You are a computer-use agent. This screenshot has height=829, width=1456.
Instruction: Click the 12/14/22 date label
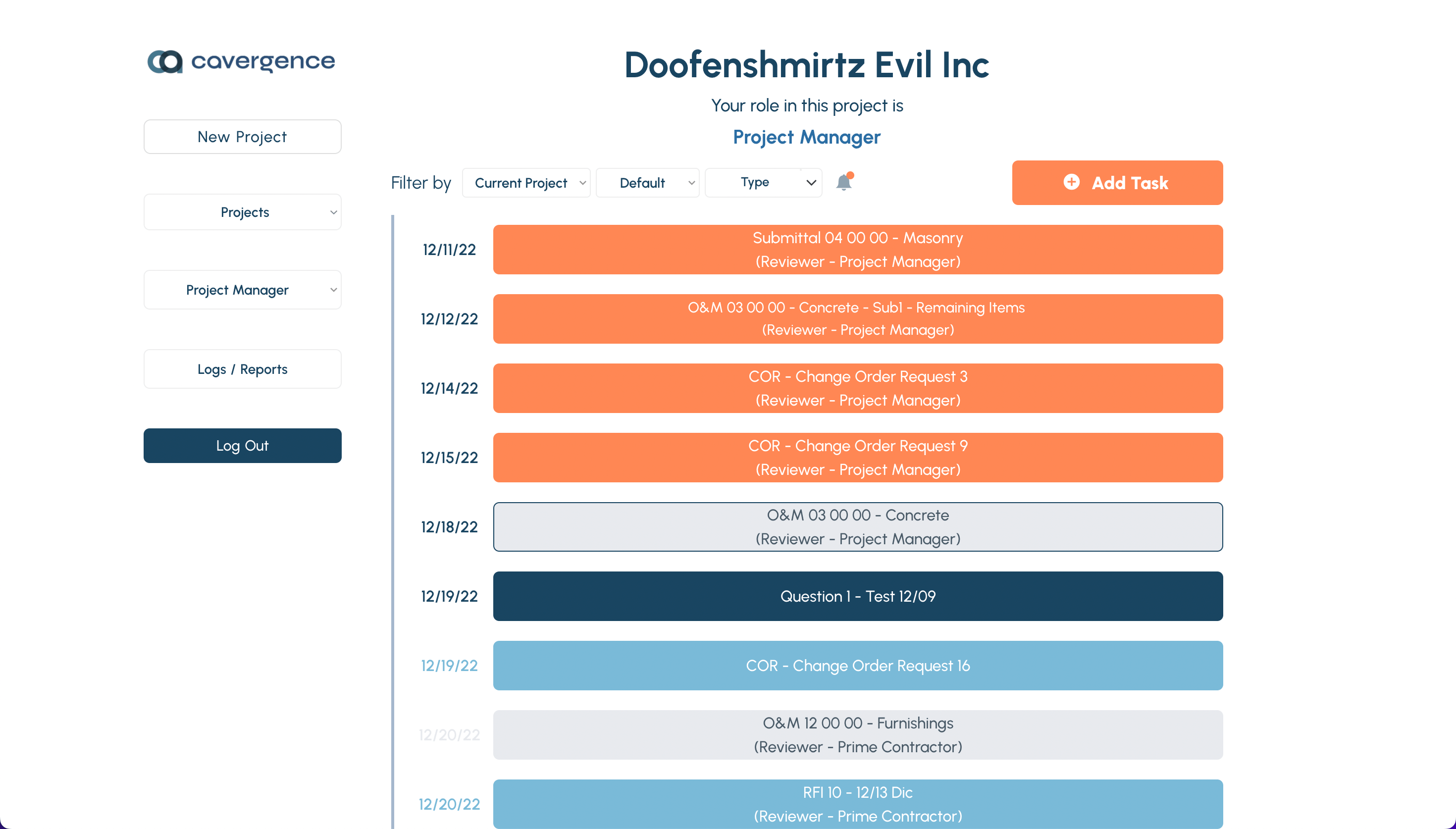pyautogui.click(x=449, y=388)
